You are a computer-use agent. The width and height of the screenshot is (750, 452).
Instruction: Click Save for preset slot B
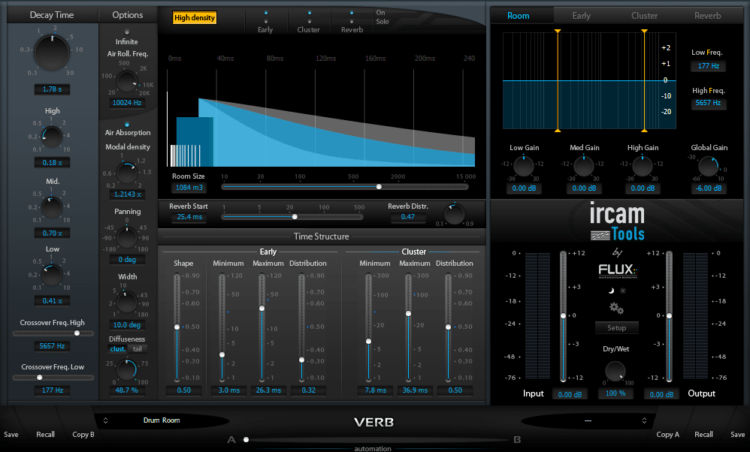pos(738,434)
